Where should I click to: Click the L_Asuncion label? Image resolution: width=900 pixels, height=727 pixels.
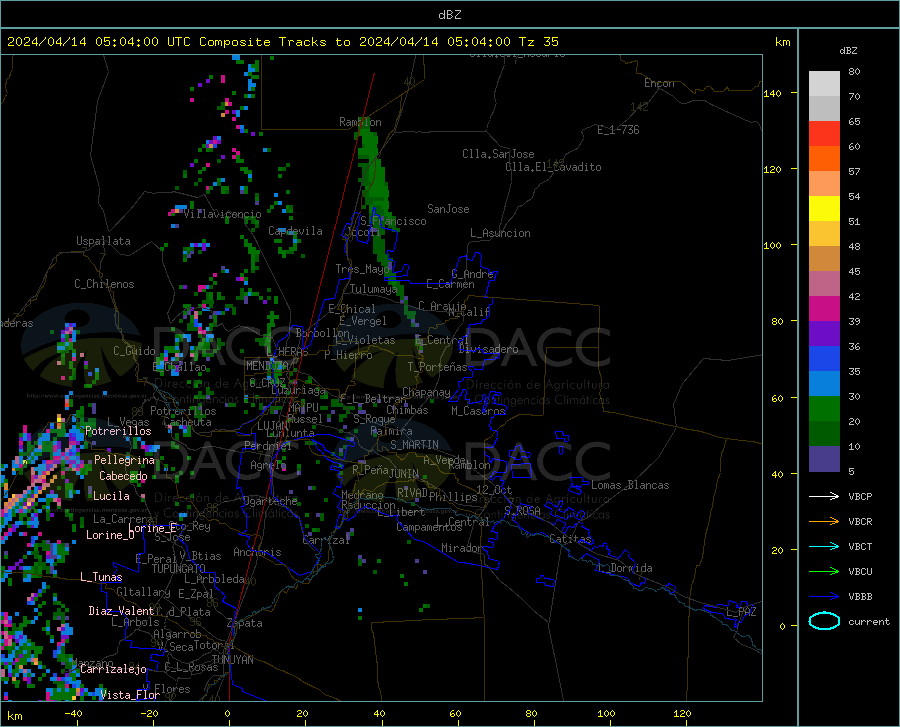(500, 233)
